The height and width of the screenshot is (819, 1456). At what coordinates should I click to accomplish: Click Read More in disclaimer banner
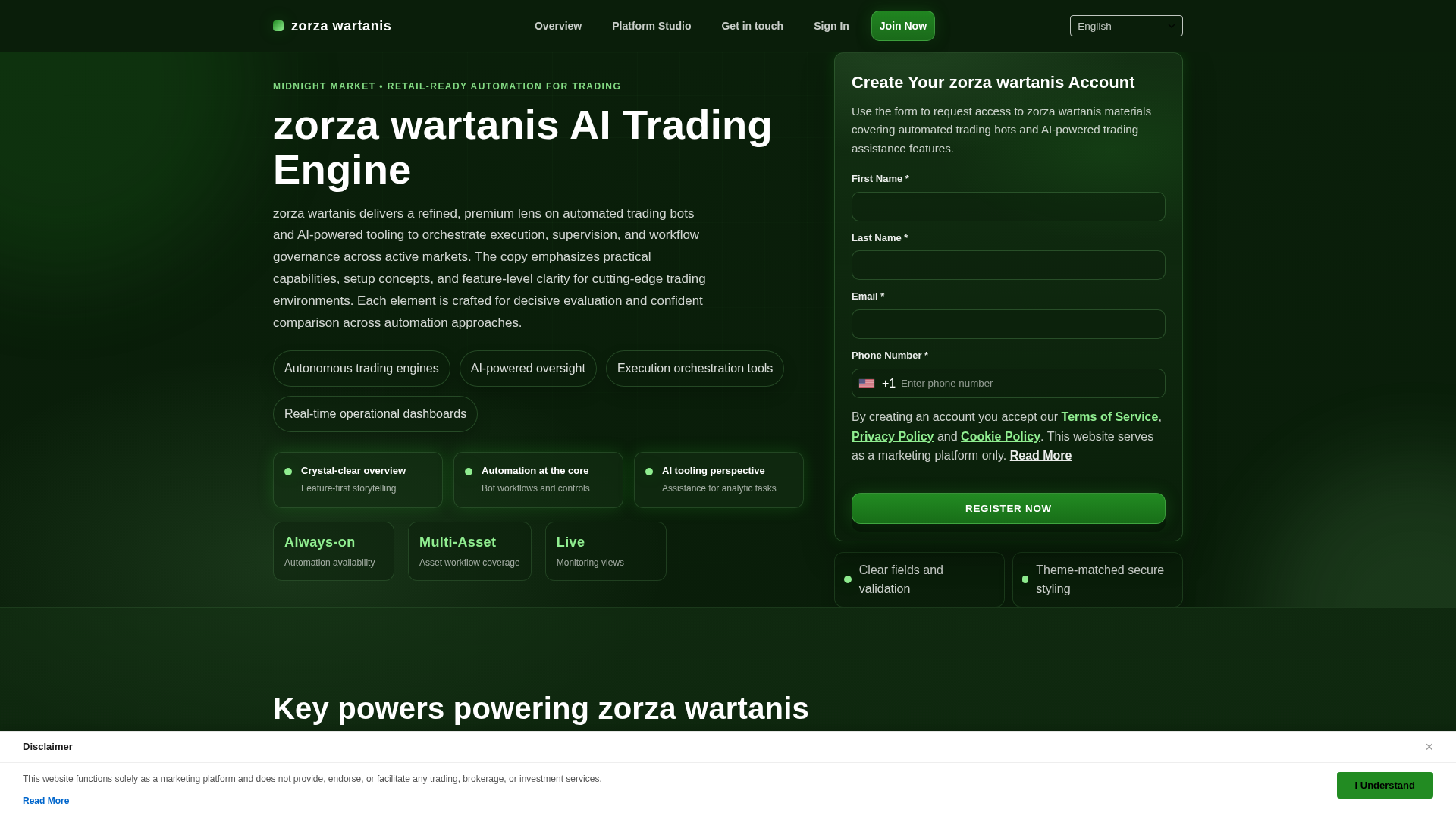[45, 801]
